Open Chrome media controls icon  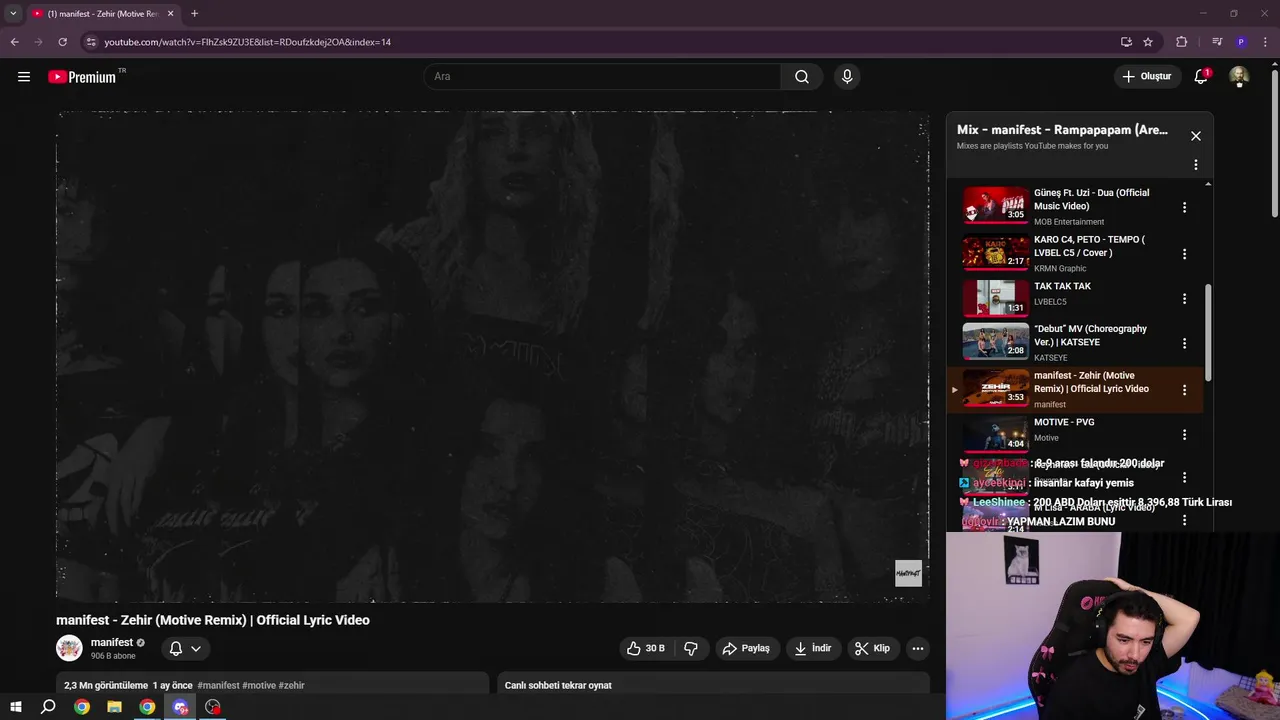(1217, 42)
